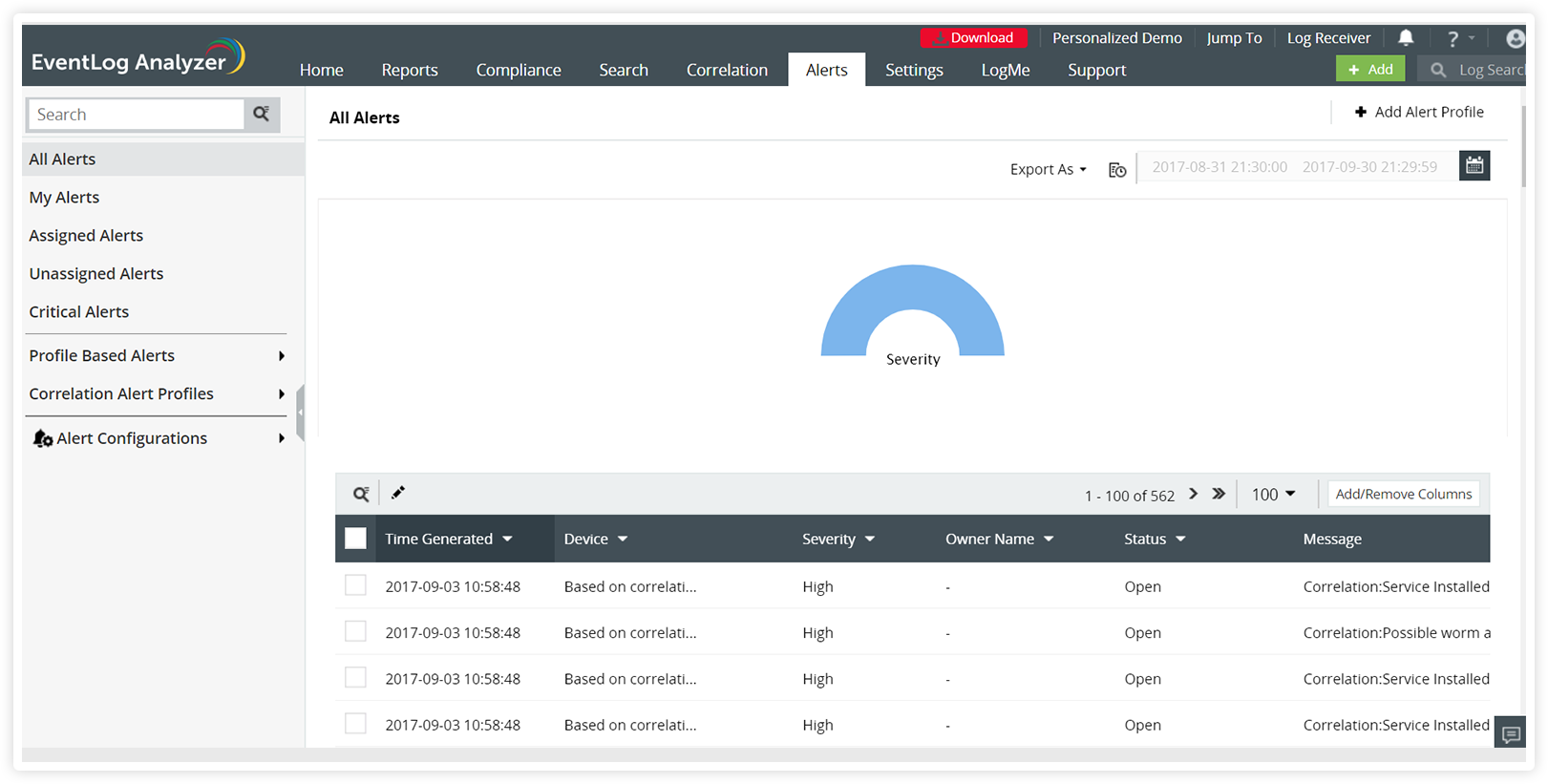The height and width of the screenshot is (784, 1548).
Task: Open Owner Name column dropdown
Action: pyautogui.click(x=1049, y=540)
